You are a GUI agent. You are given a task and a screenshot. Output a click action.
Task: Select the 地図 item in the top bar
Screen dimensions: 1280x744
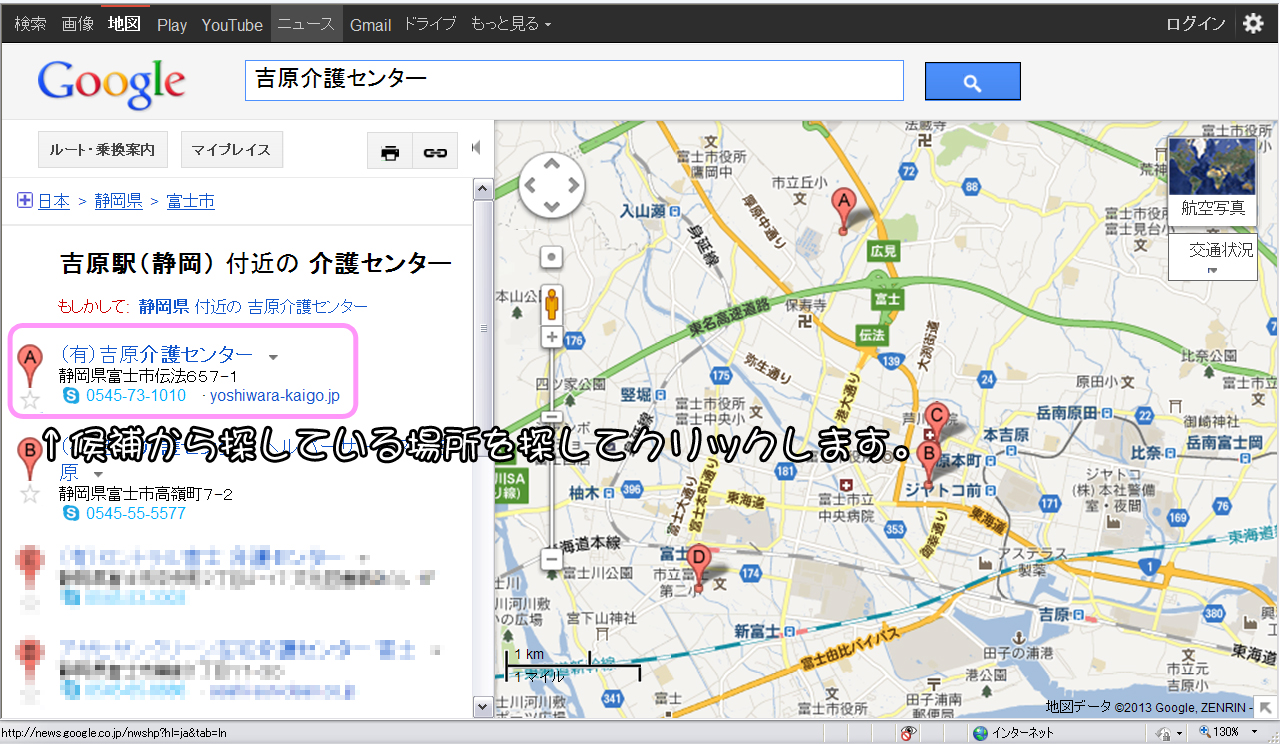124,24
